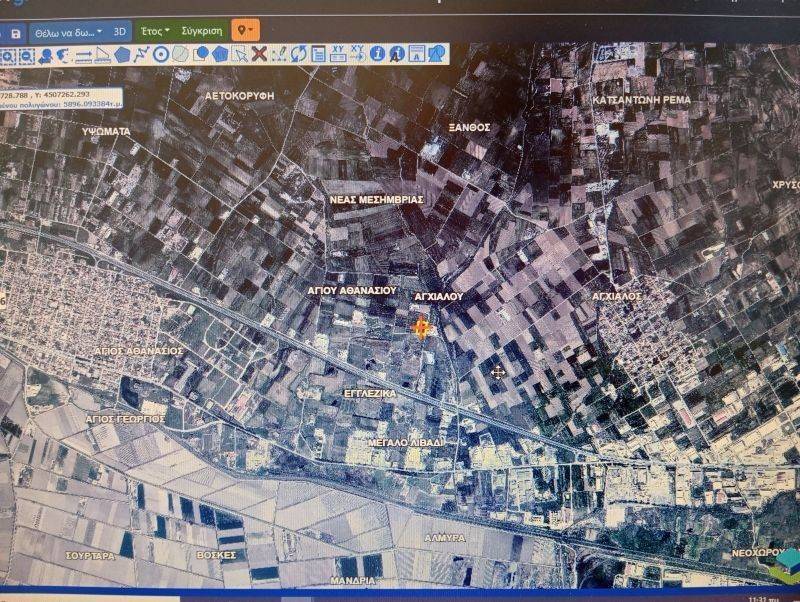Click the red X clear drawings icon
Image resolution: width=800 pixels, height=602 pixels.
coord(259,54)
